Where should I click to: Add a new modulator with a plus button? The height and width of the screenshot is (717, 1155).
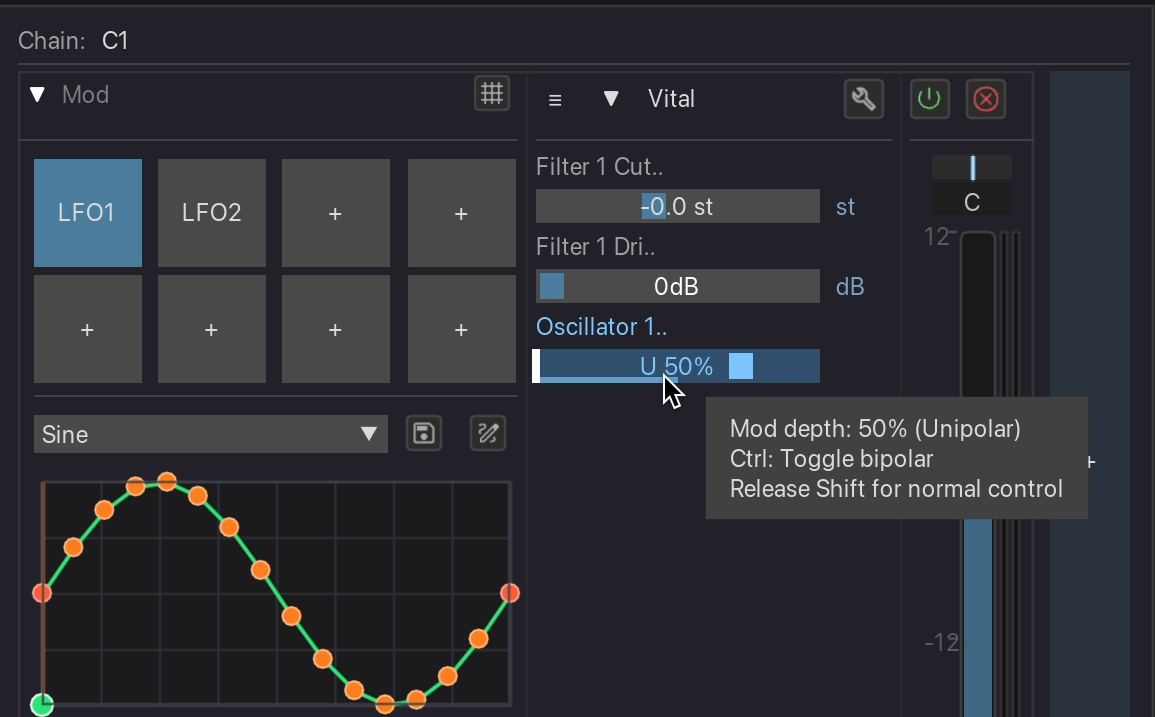[336, 212]
